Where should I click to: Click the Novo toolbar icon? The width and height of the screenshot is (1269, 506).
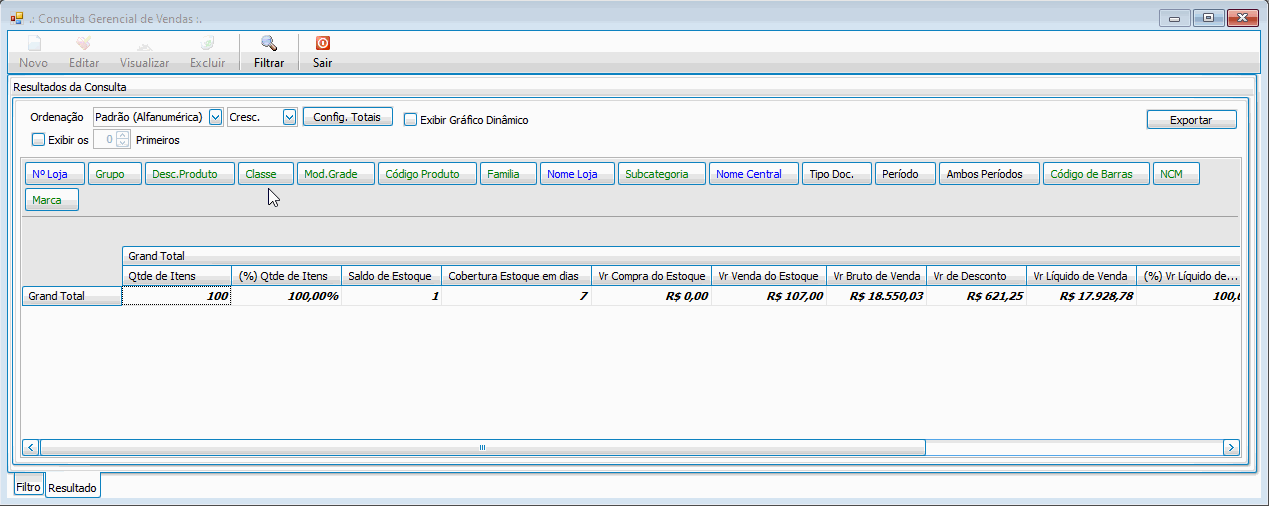(x=33, y=43)
